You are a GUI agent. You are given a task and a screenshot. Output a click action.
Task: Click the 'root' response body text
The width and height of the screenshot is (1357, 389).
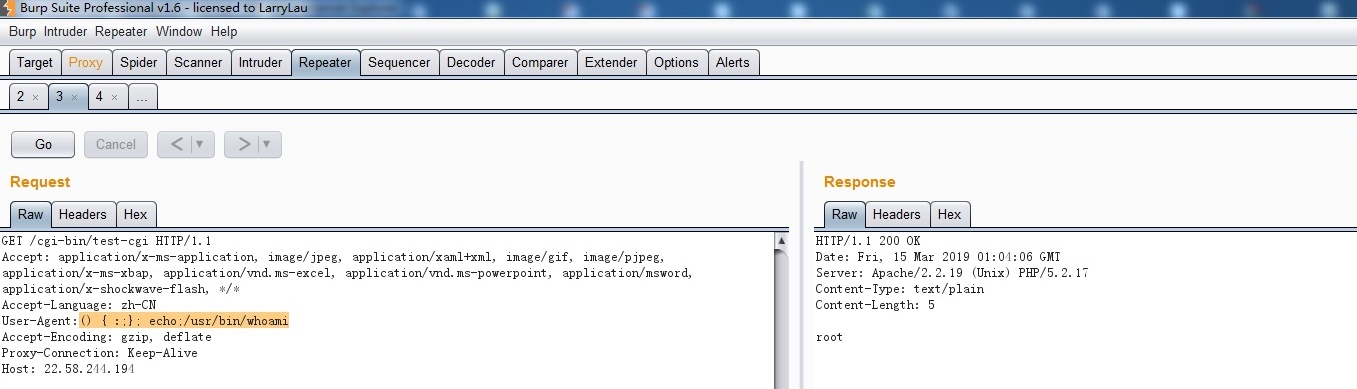(829, 337)
